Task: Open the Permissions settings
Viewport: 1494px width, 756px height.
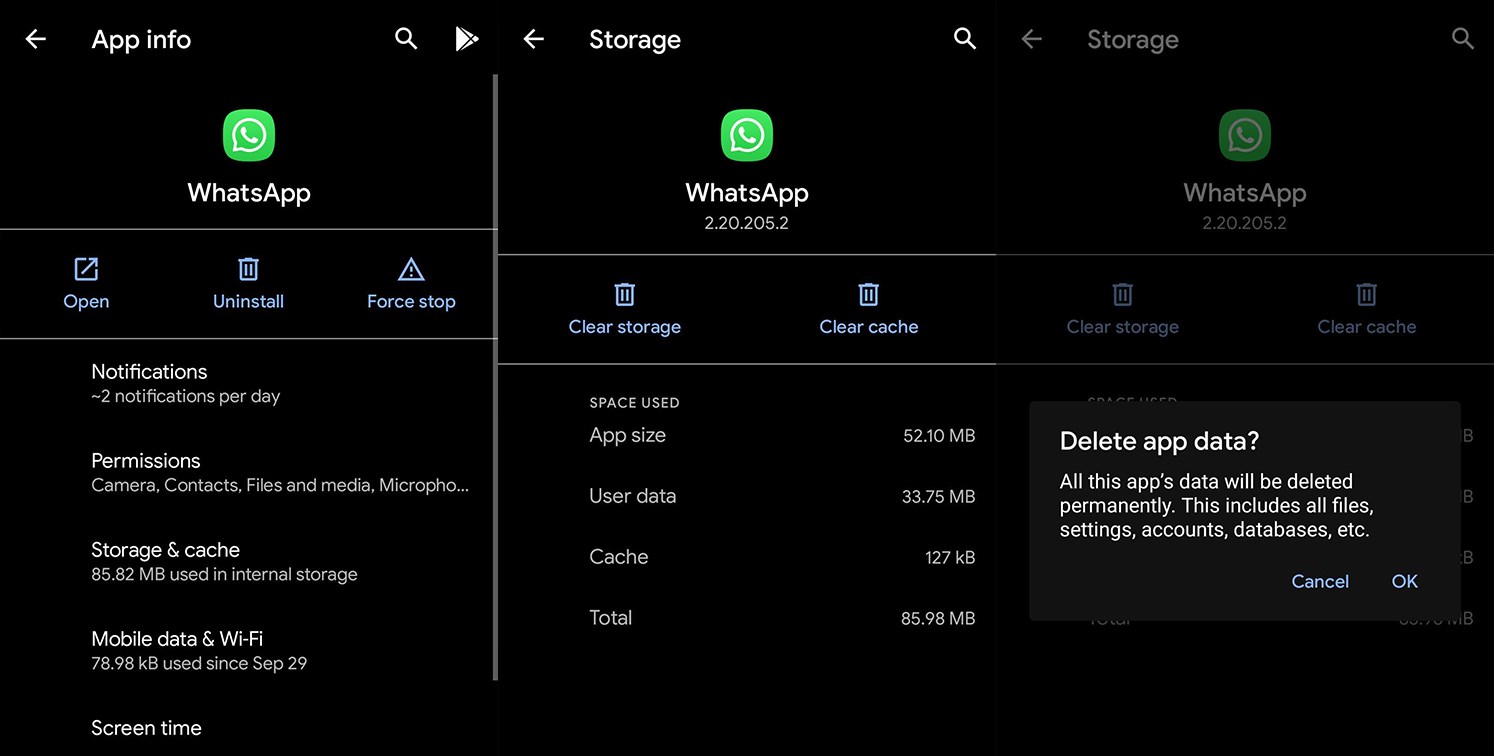Action: click(x=248, y=472)
